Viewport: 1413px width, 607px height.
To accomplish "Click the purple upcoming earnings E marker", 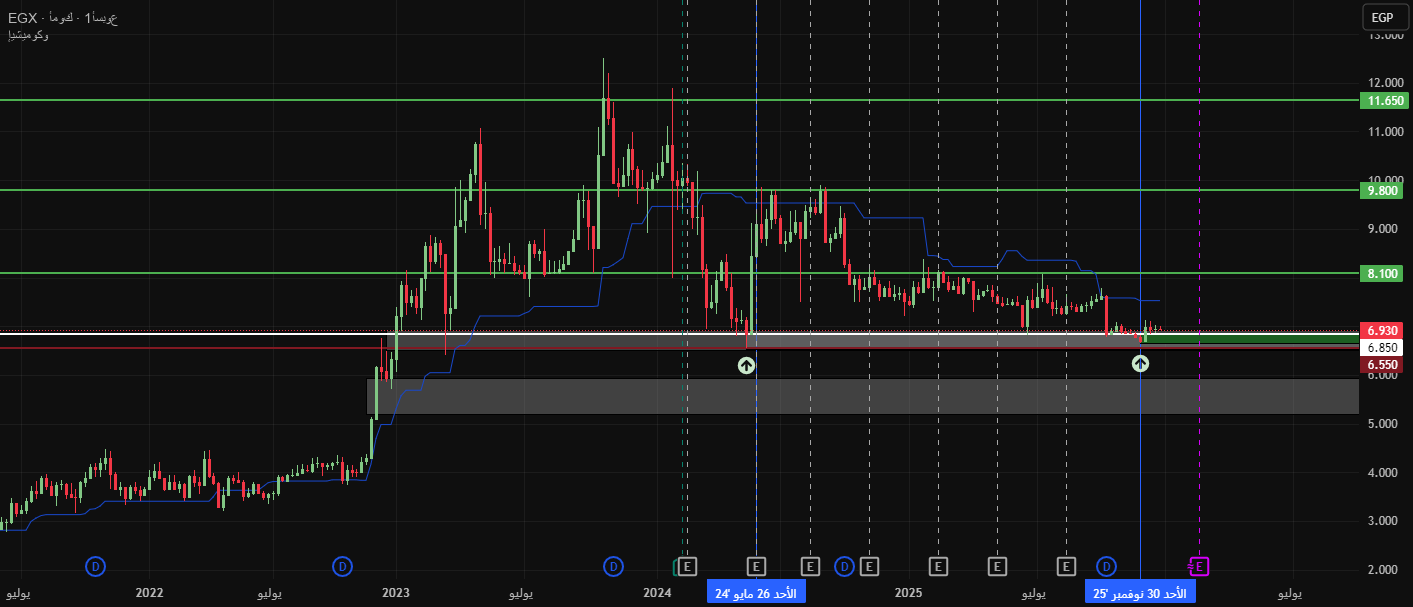I will coord(1198,567).
